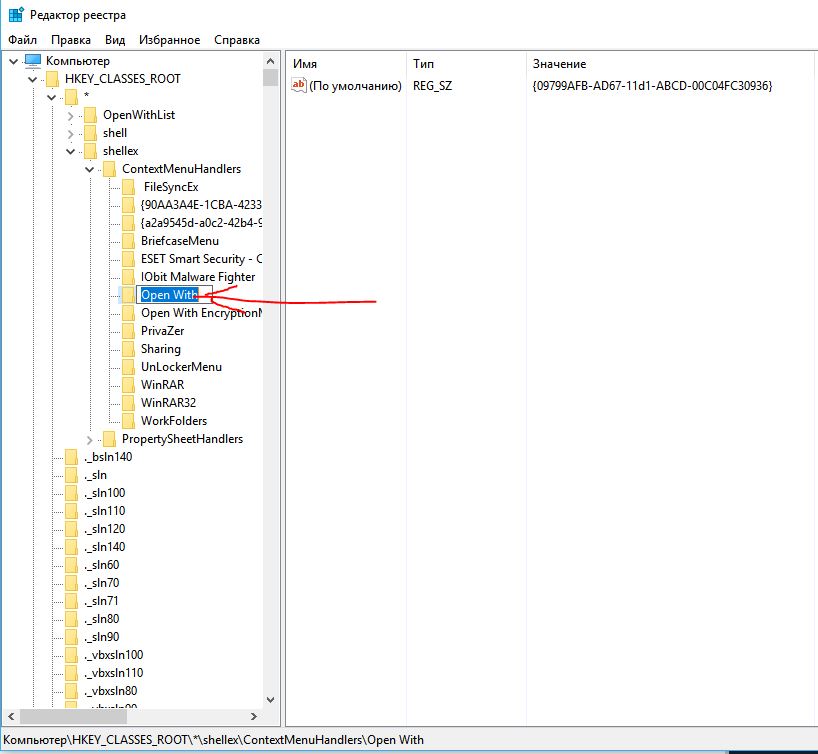The image size is (818, 754).
Task: Click the PropertySheetHandlers folder icon
Action: pos(110,439)
